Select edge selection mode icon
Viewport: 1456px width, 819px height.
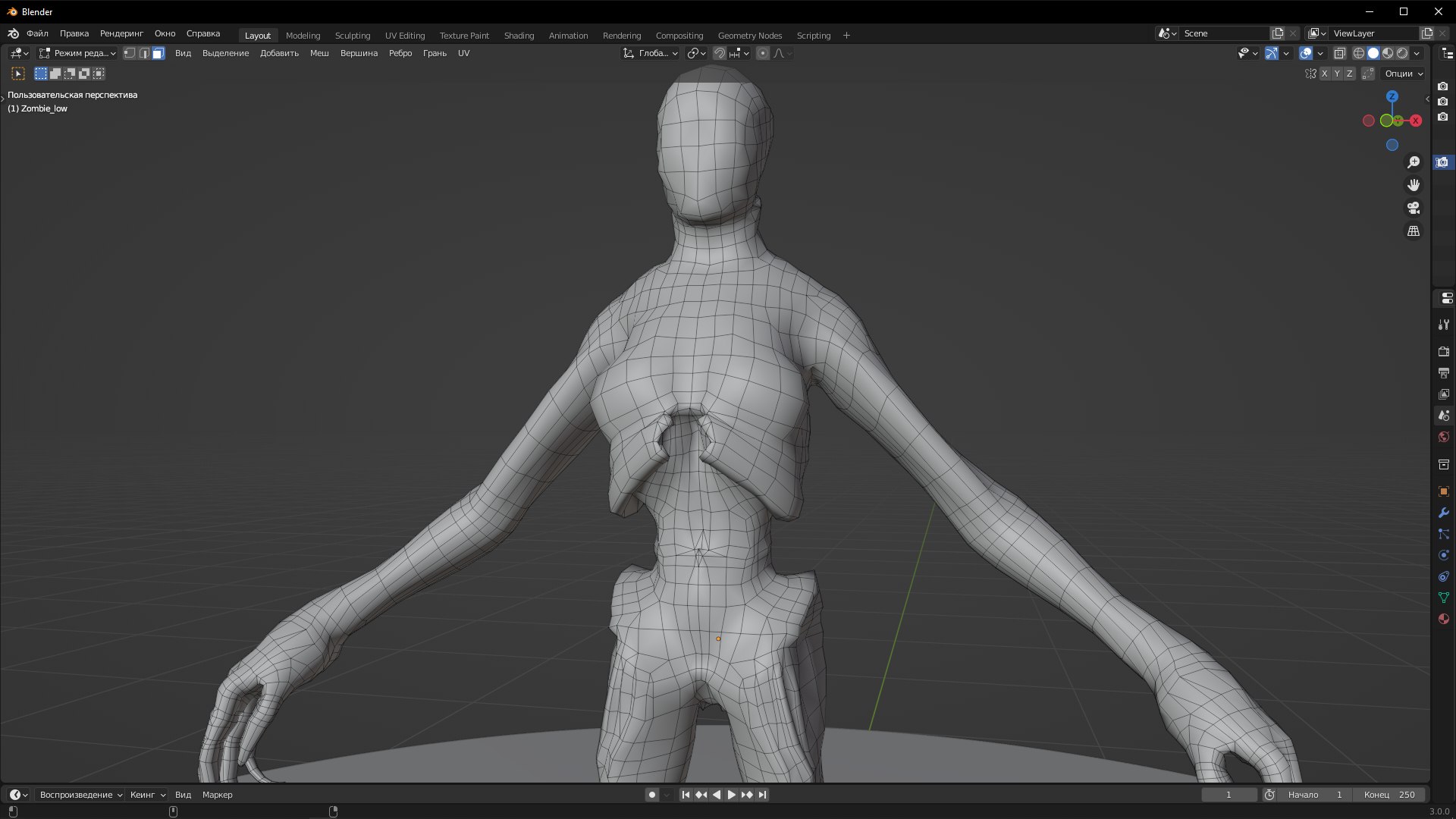tap(144, 53)
